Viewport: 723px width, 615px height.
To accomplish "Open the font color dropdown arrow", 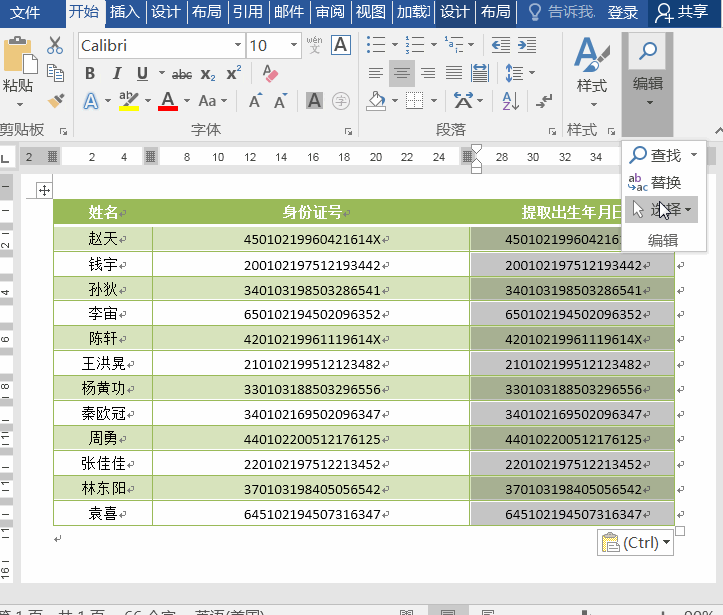I will pyautogui.click(x=187, y=101).
